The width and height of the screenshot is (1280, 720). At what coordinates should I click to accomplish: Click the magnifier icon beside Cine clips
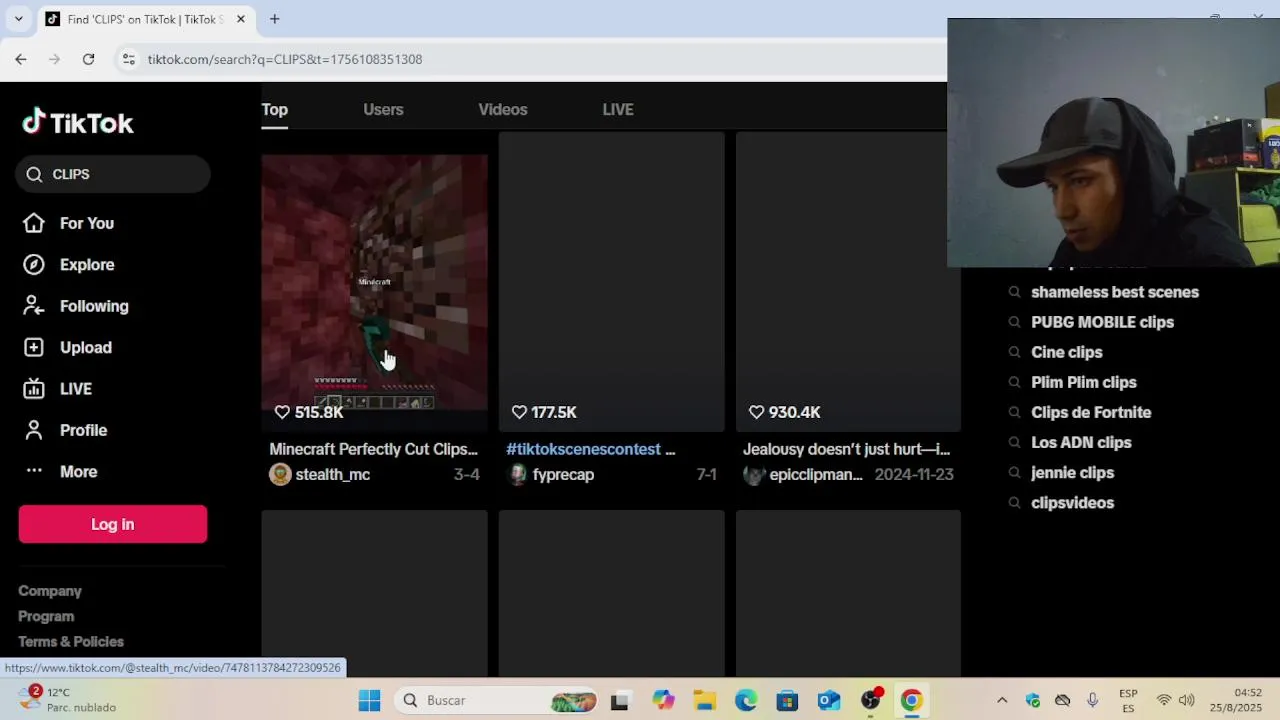click(1014, 352)
